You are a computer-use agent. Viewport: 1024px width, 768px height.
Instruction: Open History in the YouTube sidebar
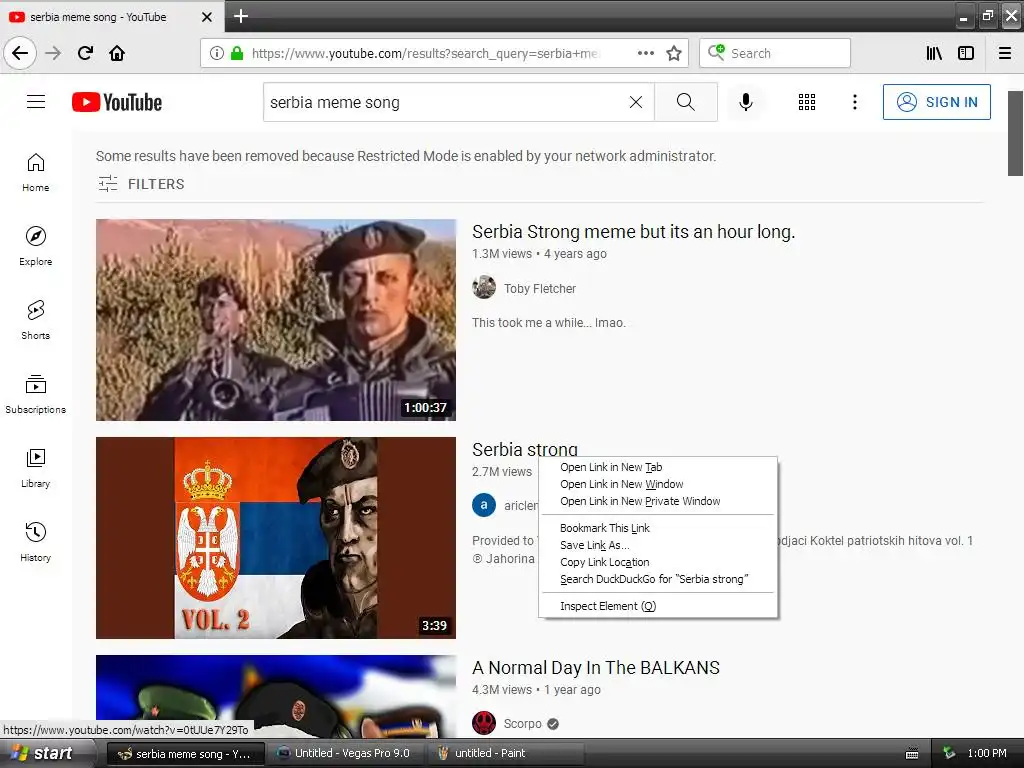click(x=36, y=542)
